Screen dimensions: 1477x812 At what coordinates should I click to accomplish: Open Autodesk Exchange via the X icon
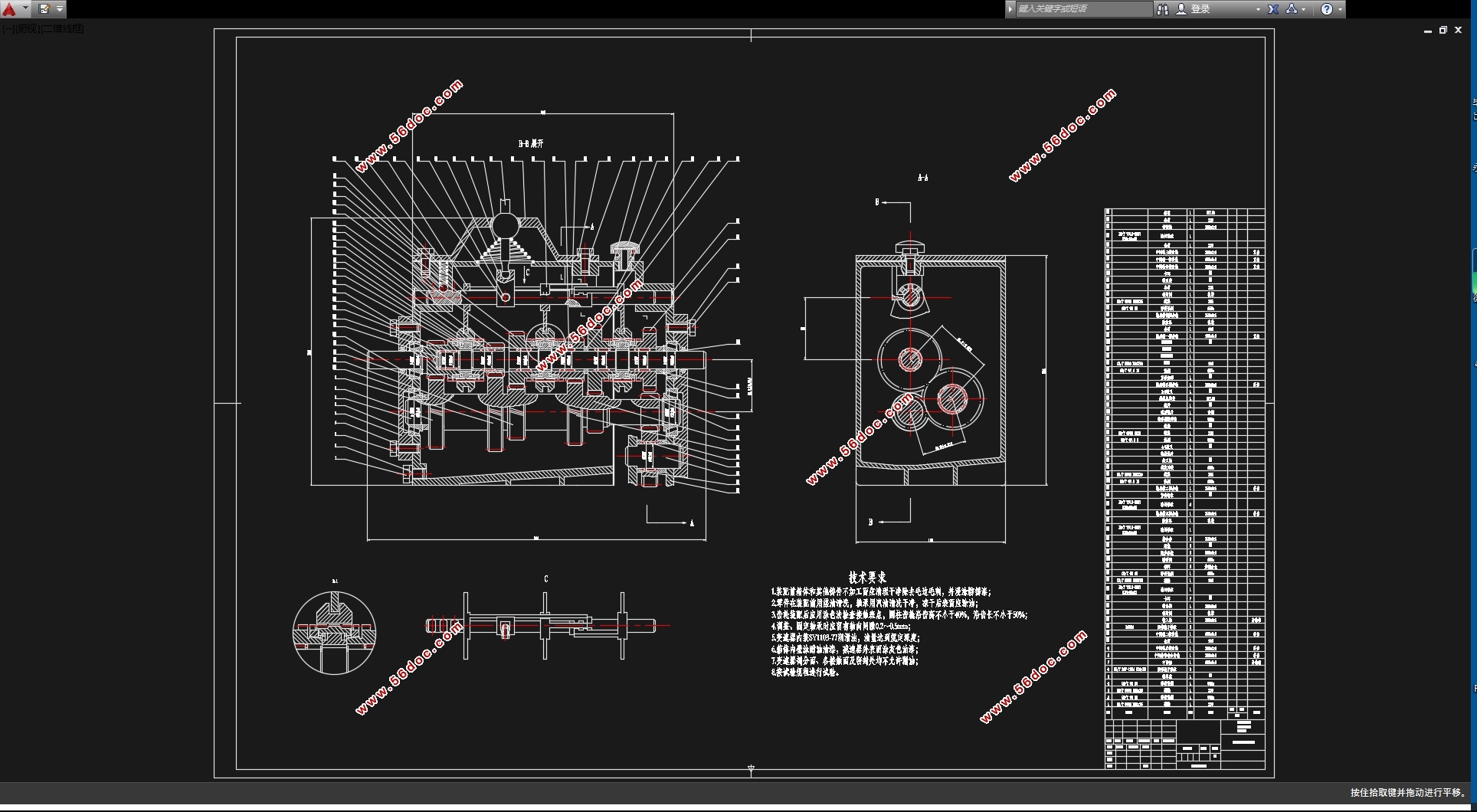point(1273,9)
